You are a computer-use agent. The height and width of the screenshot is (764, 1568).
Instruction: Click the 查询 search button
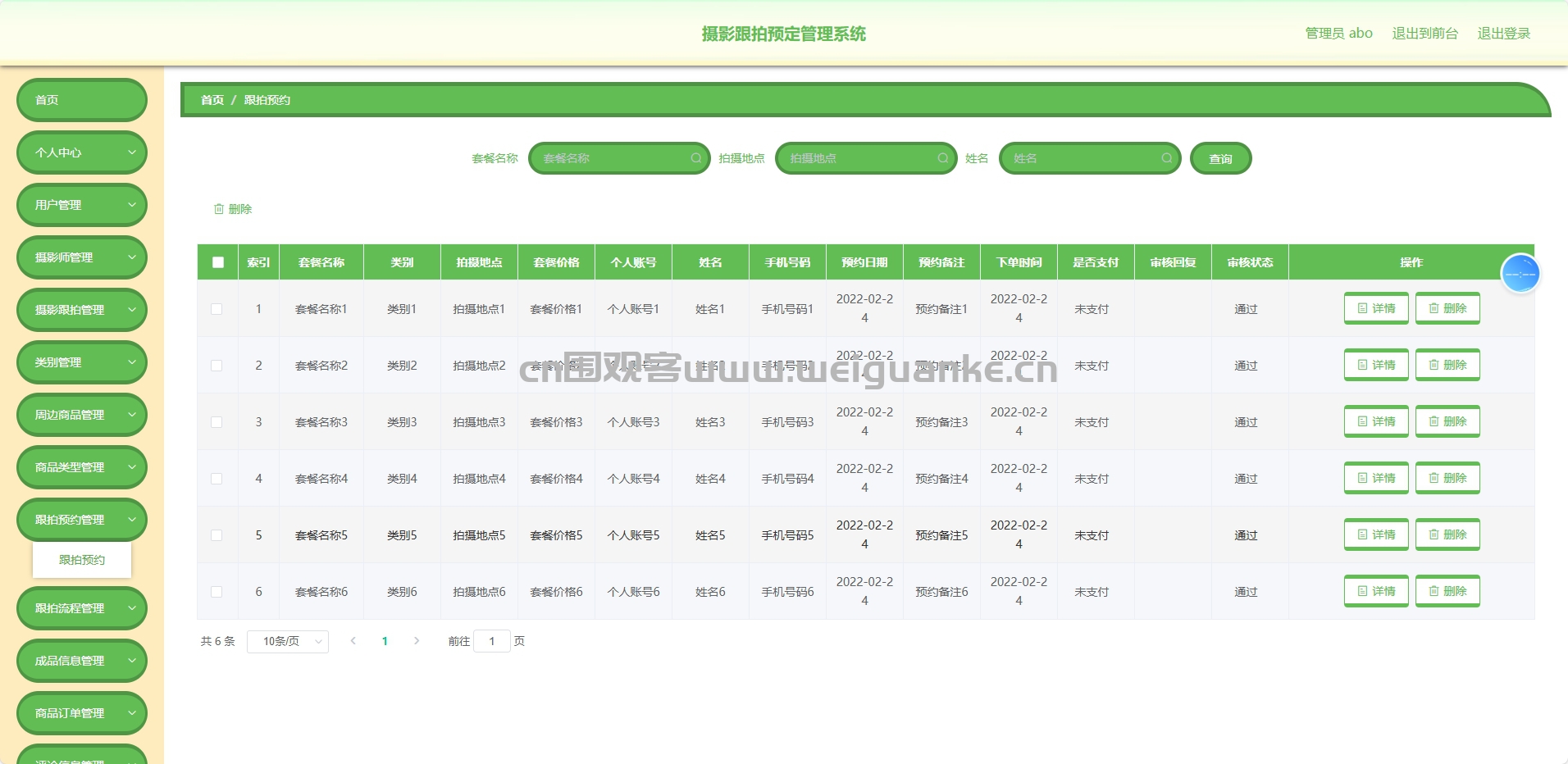tap(1220, 158)
